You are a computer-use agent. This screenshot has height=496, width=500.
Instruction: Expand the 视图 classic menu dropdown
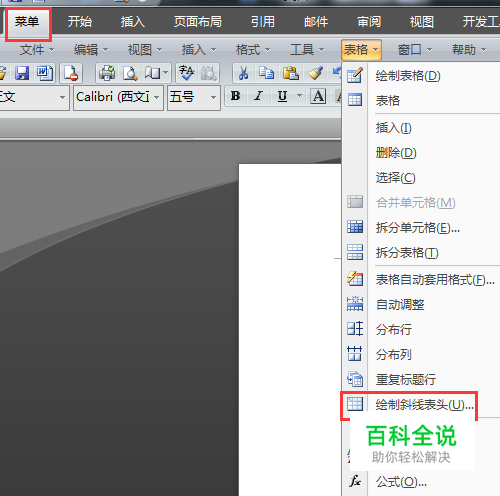coord(145,50)
